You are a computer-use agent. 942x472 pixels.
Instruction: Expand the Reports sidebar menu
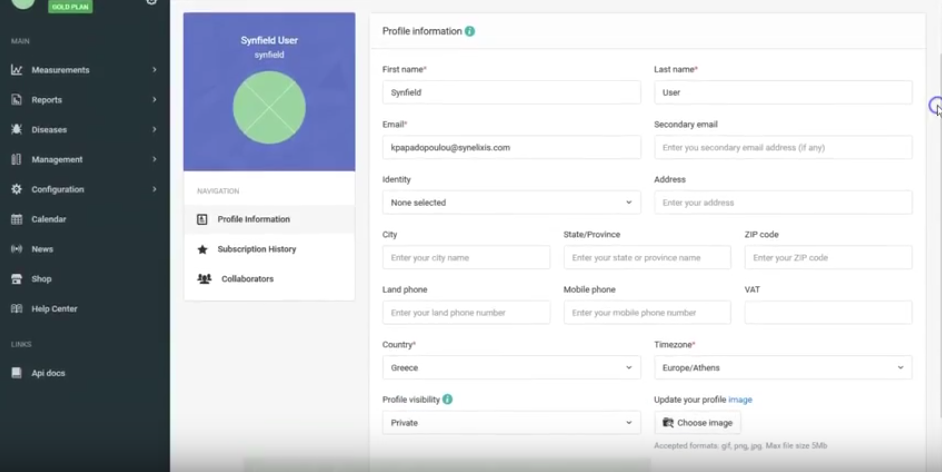point(154,100)
